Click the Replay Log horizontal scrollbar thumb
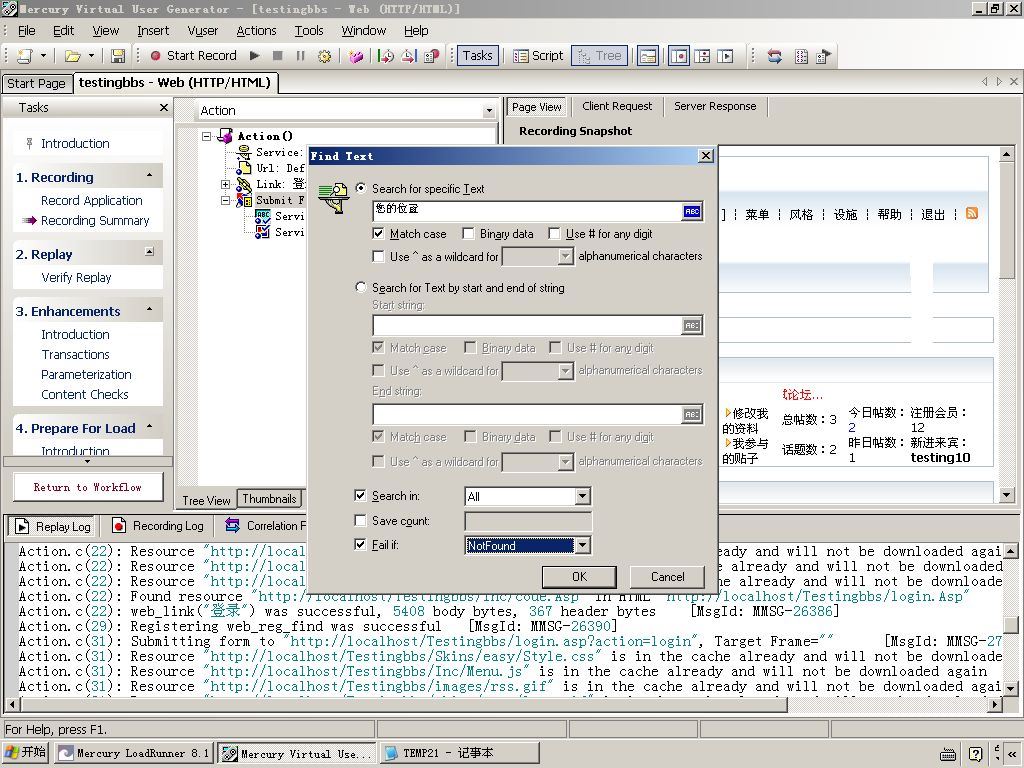The image size is (1024, 768). [x=403, y=705]
